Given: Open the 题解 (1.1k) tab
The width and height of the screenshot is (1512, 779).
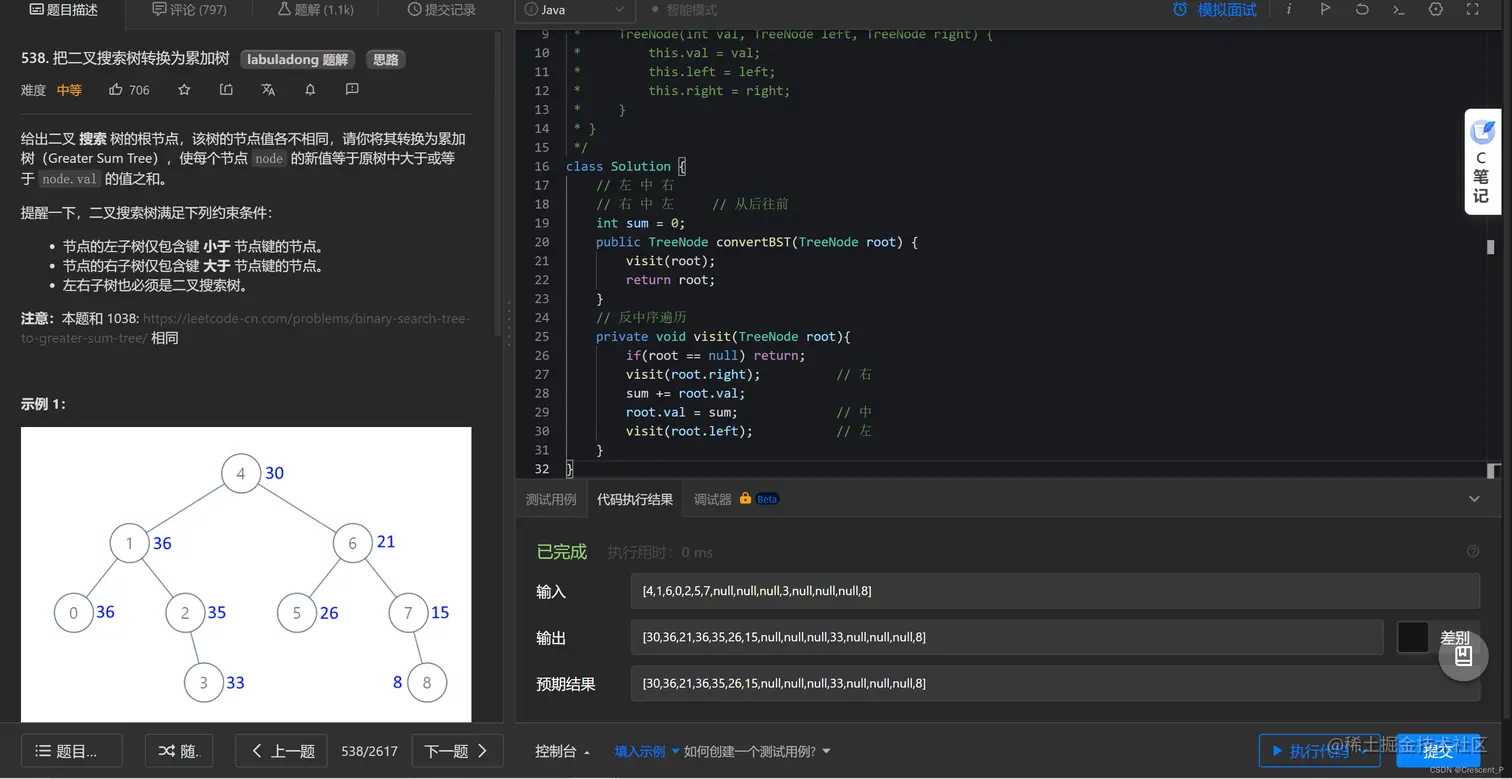Looking at the screenshot, I should click(316, 10).
